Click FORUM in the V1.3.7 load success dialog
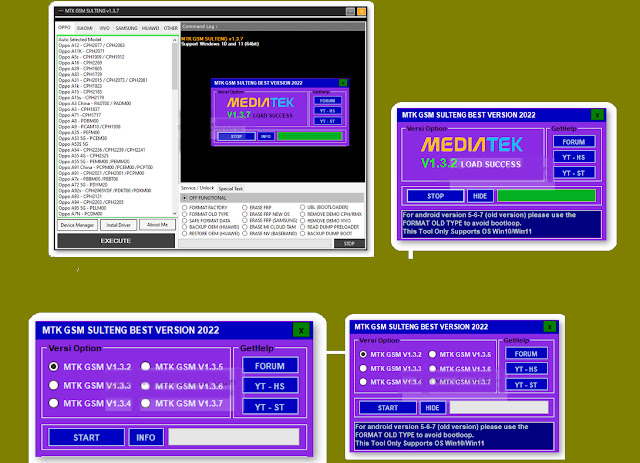Image resolution: width=640 pixels, height=463 pixels. [x=327, y=101]
